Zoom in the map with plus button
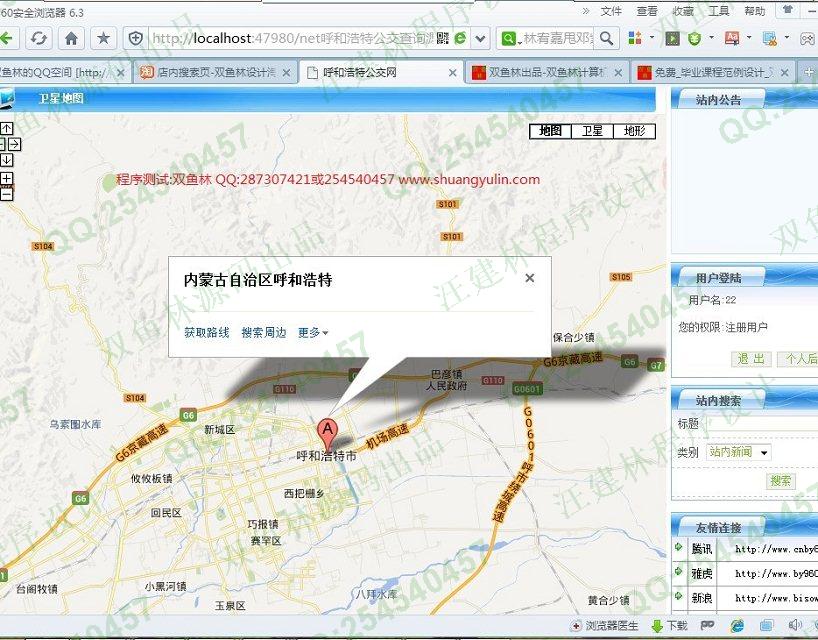Viewport: 818px width, 640px height. tap(6, 179)
